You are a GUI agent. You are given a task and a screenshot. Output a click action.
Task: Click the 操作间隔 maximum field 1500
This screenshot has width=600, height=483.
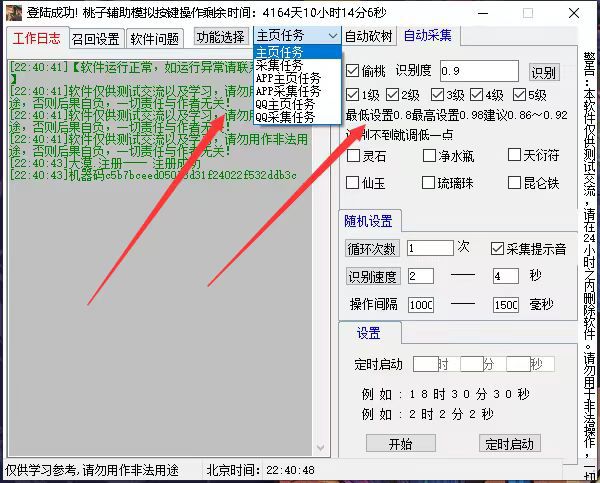505,305
